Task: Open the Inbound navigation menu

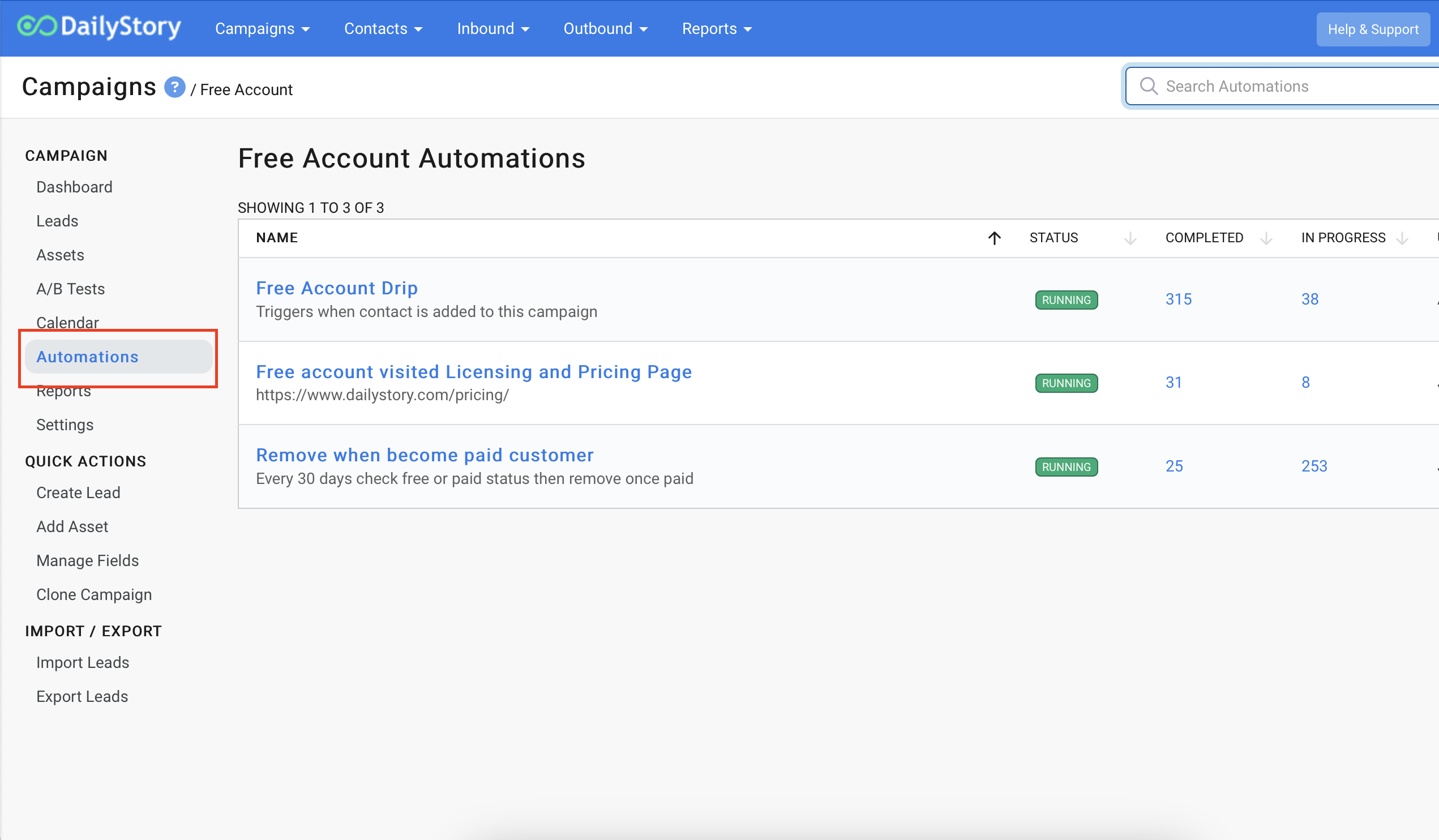Action: [493, 28]
